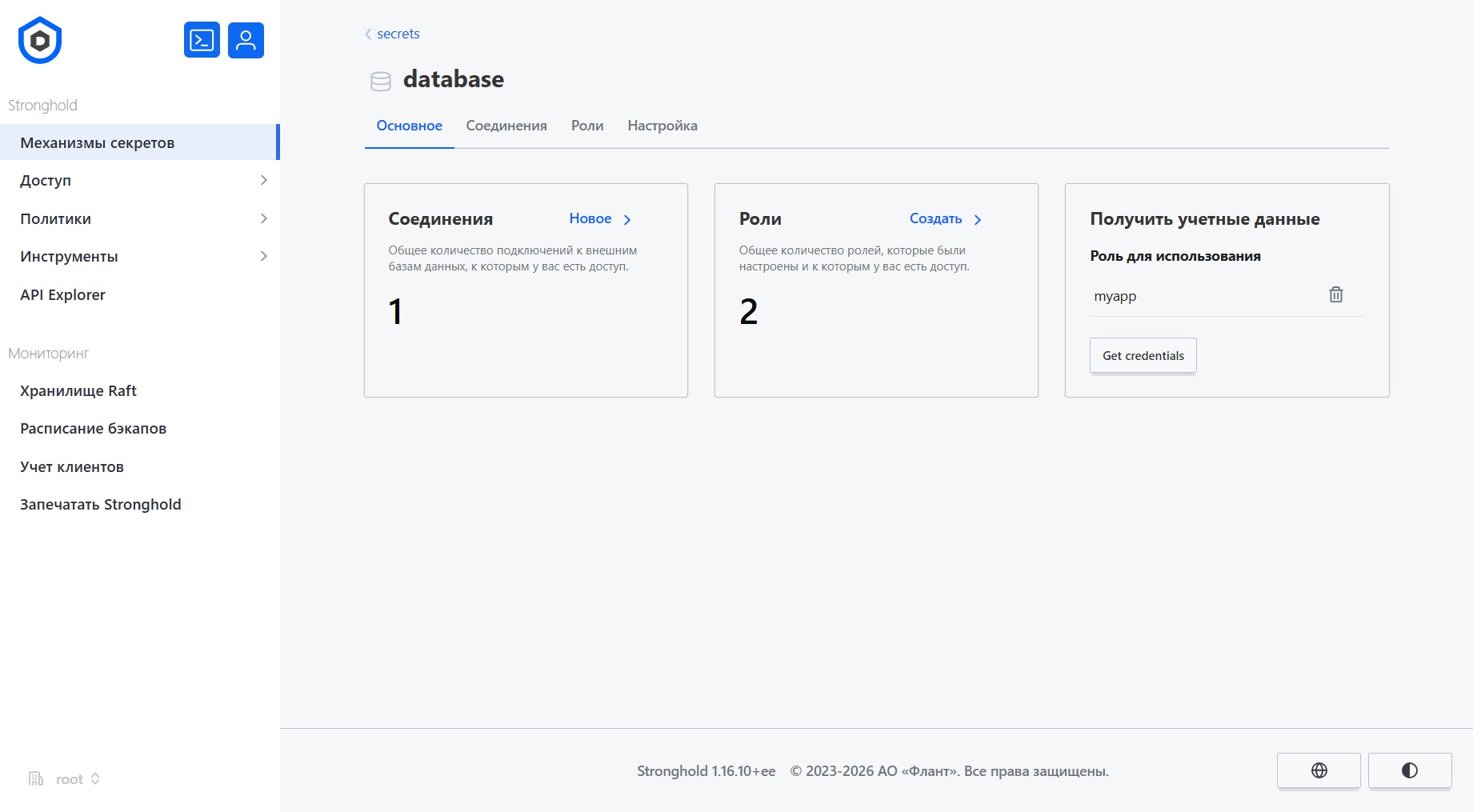The width and height of the screenshot is (1473, 812).
Task: Click the database engine icon beside title
Action: 381,81
